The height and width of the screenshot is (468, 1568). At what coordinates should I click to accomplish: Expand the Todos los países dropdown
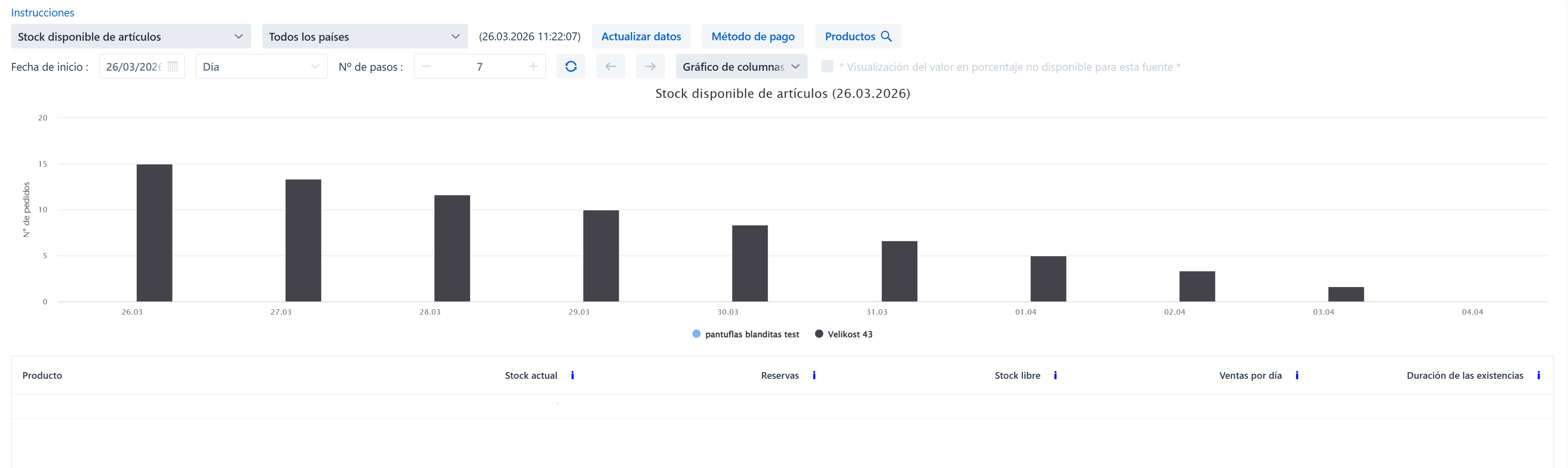click(365, 37)
